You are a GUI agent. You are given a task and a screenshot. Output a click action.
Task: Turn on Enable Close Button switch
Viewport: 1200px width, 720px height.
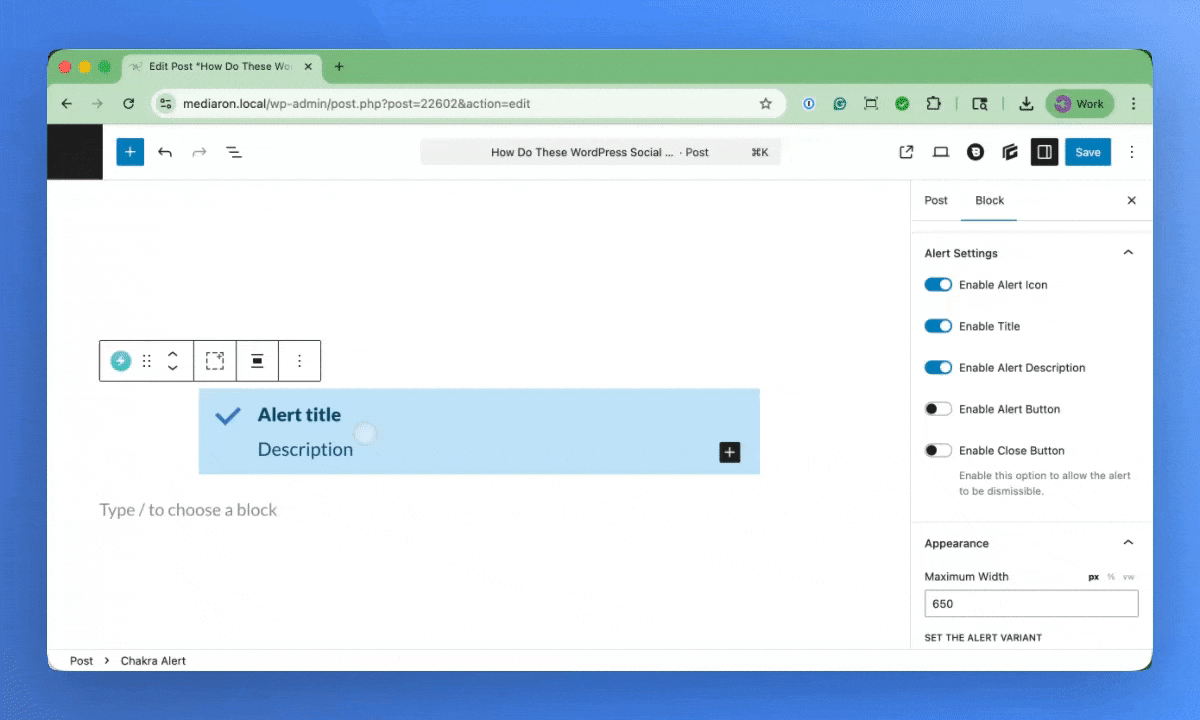pos(938,451)
